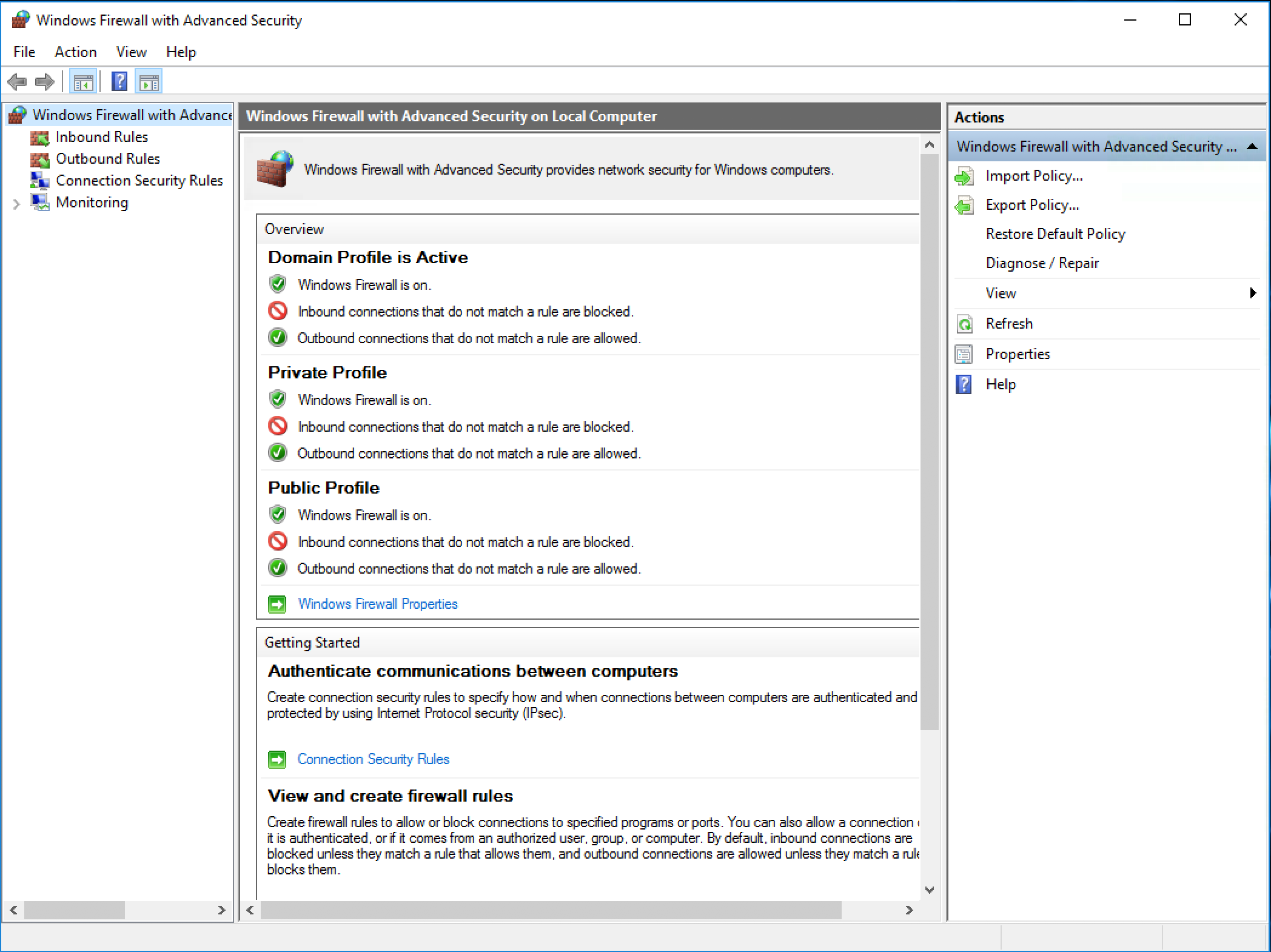Screen dimensions: 1271x952
Task: Click the blue Help toolbar icon
Action: click(119, 81)
